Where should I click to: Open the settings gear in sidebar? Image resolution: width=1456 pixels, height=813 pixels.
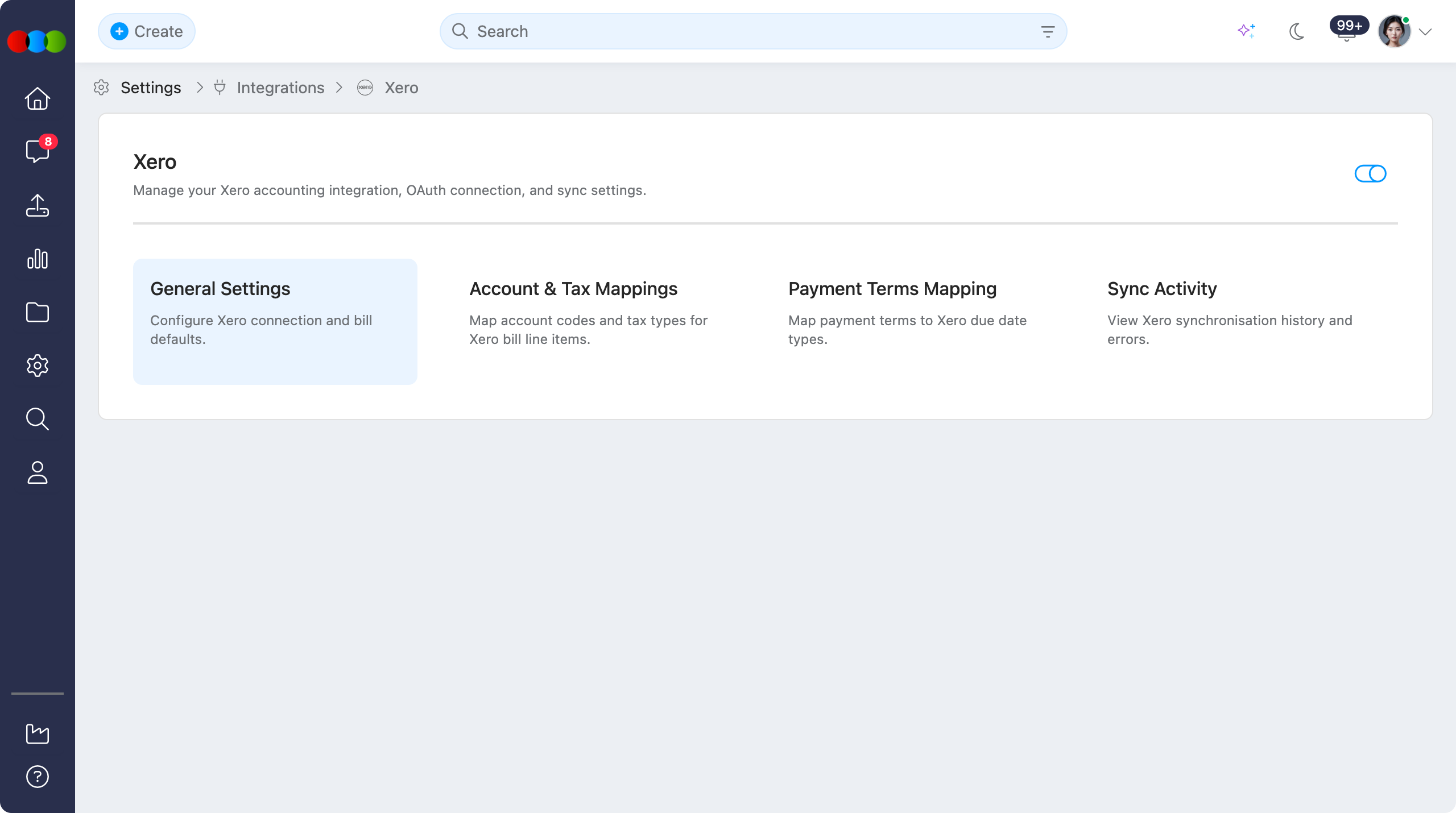(38, 366)
